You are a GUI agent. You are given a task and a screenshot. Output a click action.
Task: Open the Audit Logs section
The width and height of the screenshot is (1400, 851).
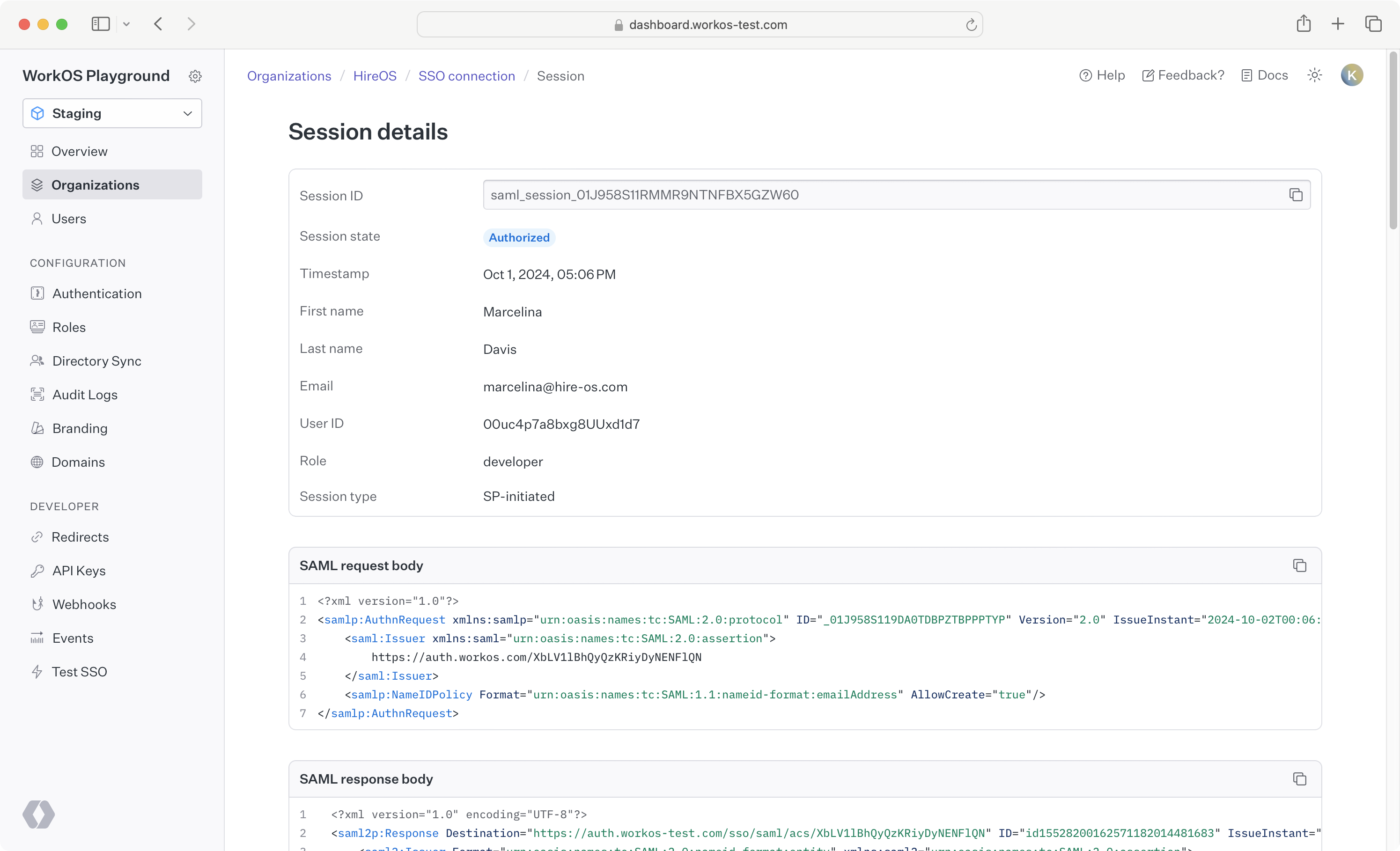pos(85,394)
